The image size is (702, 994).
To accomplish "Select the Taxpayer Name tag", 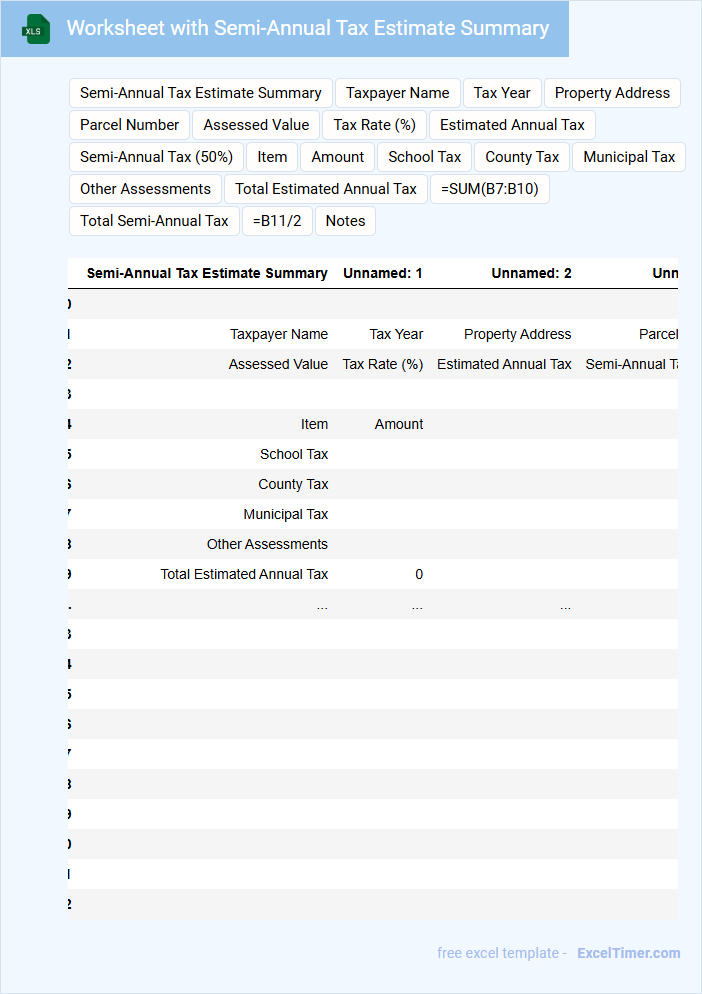I will click(x=398, y=93).
